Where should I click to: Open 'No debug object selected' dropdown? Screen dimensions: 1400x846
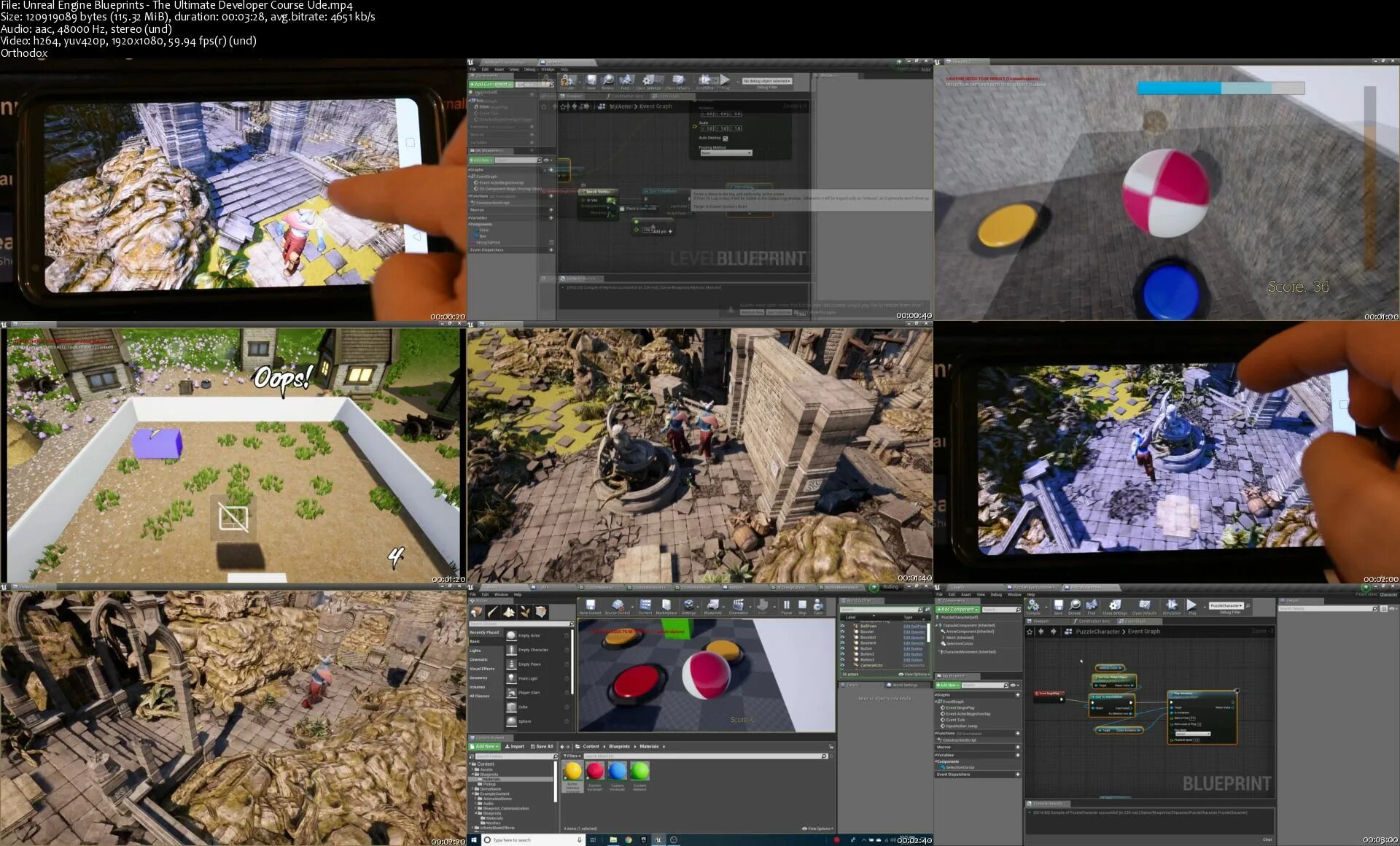click(766, 81)
